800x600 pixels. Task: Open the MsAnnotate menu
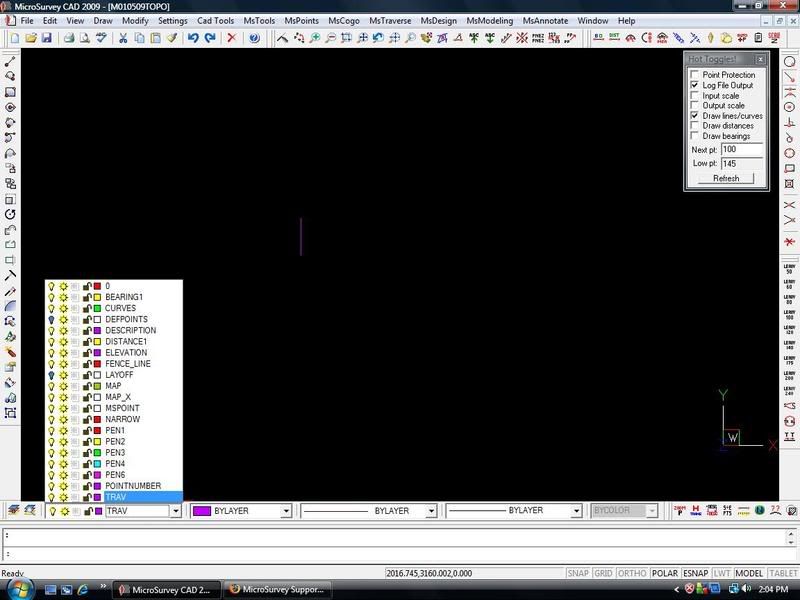[545, 21]
